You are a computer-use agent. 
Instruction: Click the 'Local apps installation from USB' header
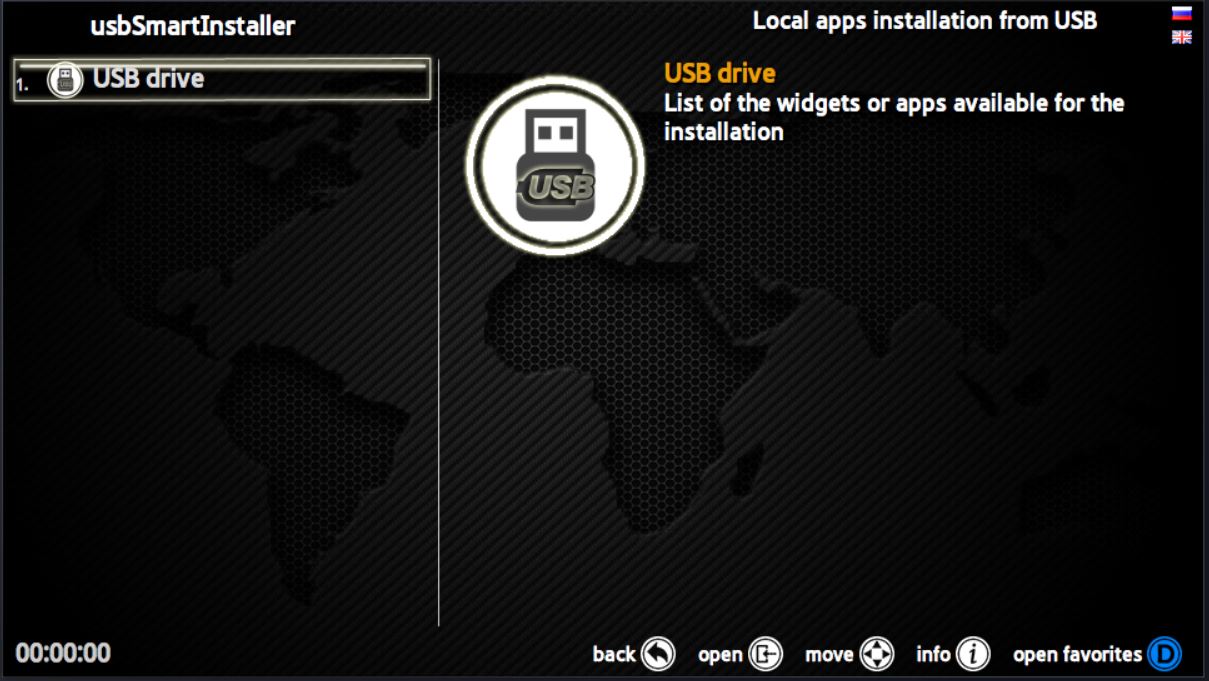(925, 20)
